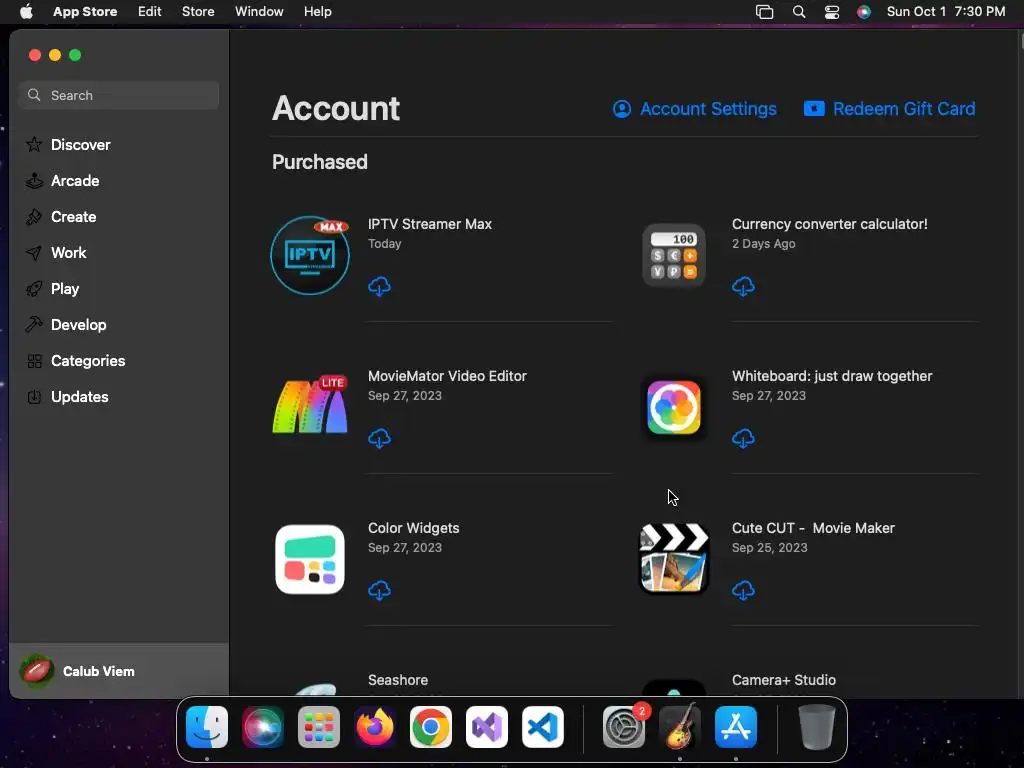Open Visual Studio from the Dock
The height and width of the screenshot is (768, 1024).
click(x=487, y=727)
